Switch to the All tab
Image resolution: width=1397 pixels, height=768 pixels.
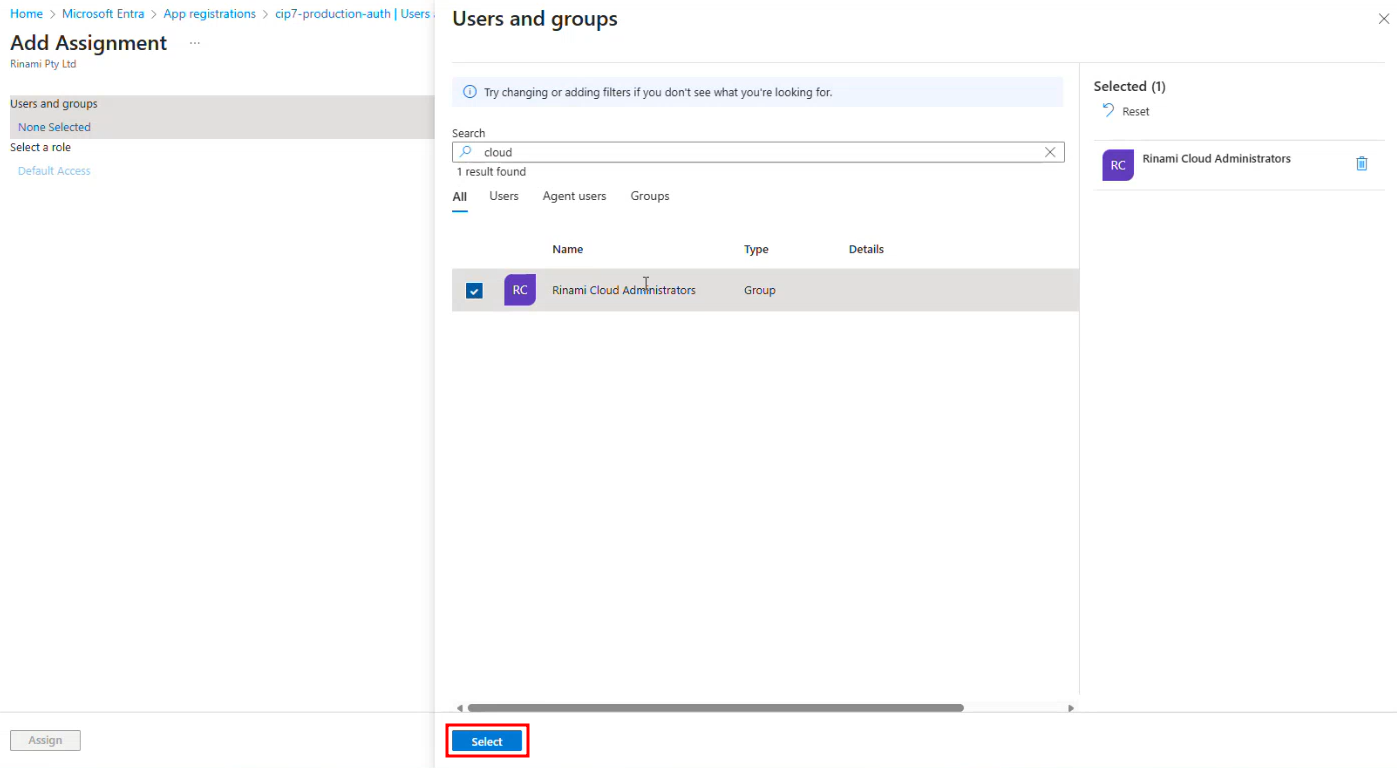[x=459, y=197]
